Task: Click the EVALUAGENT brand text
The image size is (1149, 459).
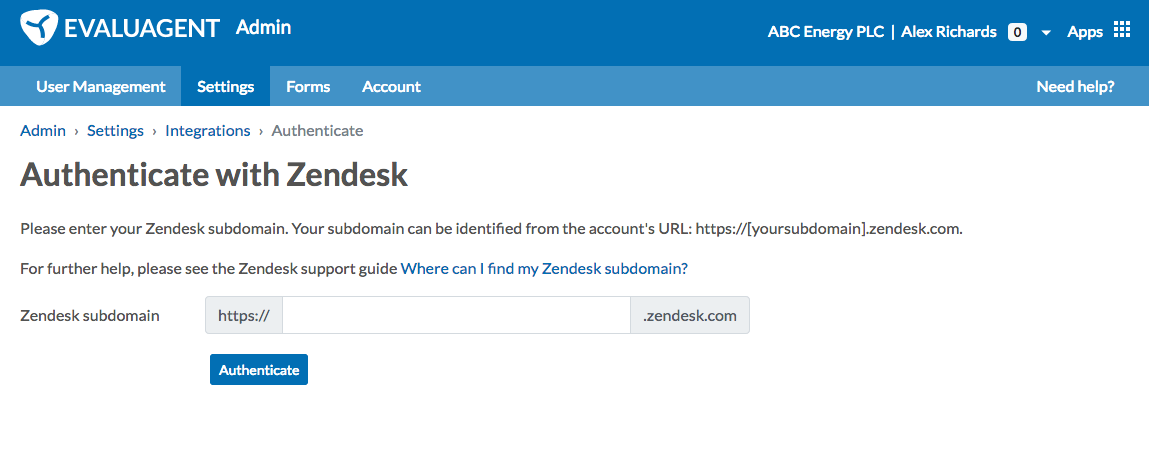Action: click(x=141, y=29)
